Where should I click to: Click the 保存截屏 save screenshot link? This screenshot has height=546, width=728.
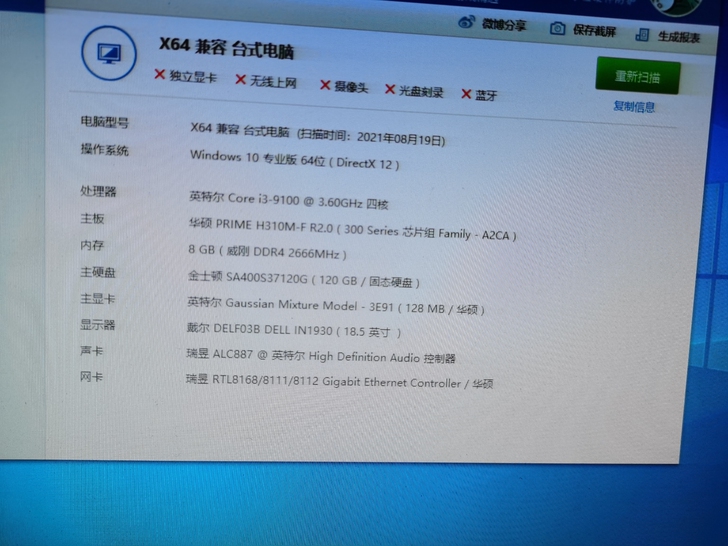594,31
